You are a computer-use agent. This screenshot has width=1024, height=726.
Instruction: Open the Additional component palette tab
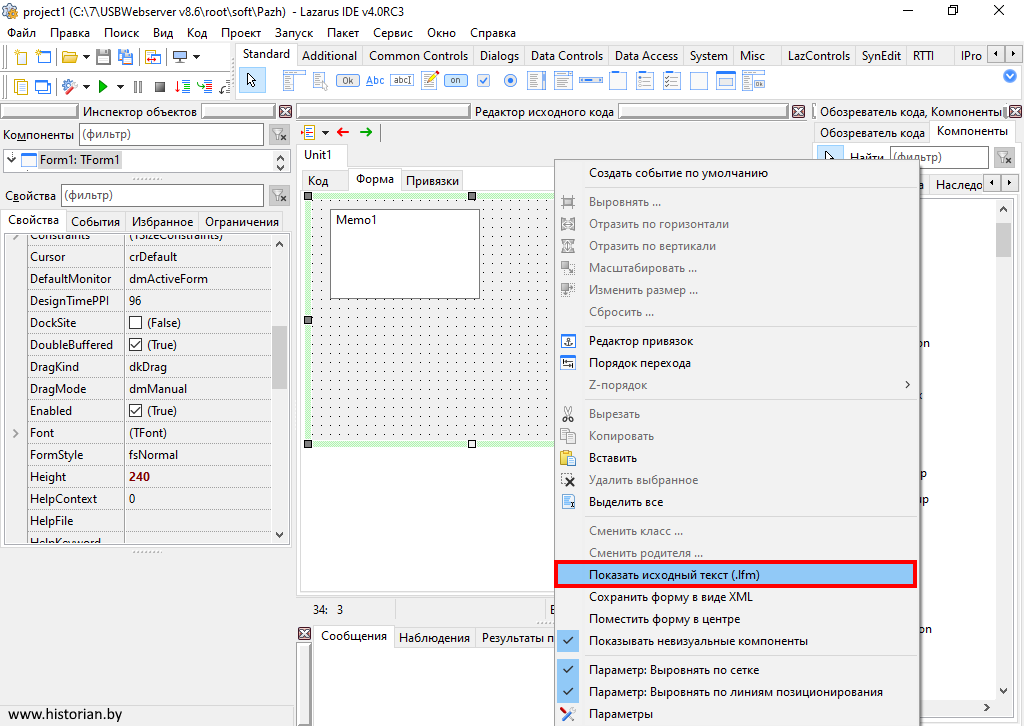click(329, 56)
